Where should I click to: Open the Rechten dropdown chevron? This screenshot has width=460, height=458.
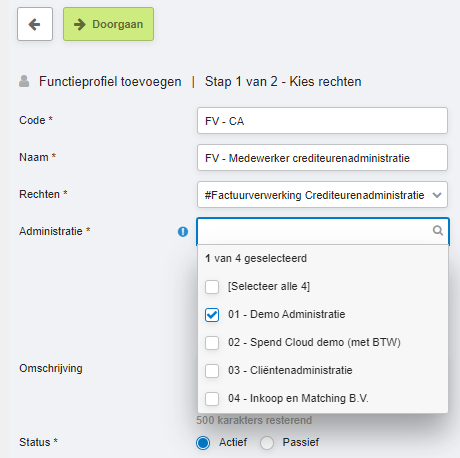click(x=437, y=195)
